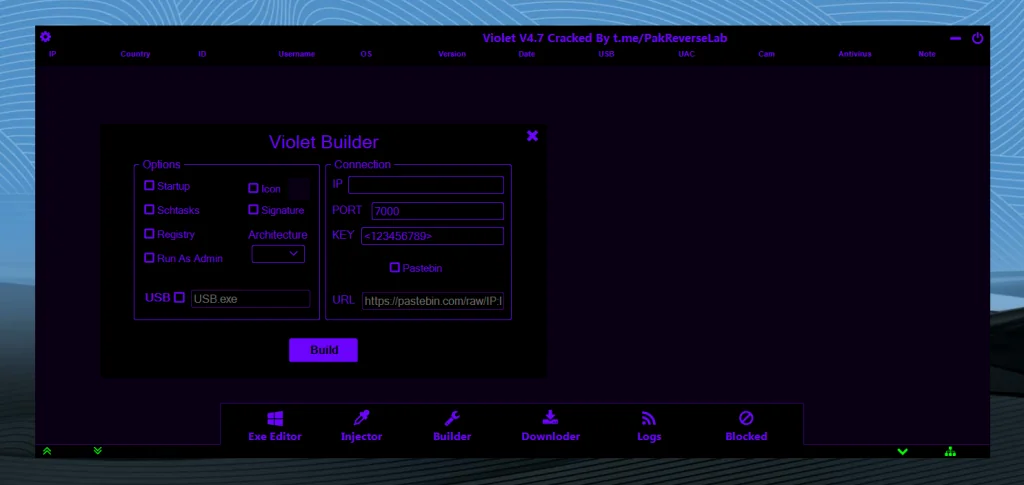This screenshot has height=485, width=1024.
Task: Open settings via the gear icon
Action: coord(45,37)
